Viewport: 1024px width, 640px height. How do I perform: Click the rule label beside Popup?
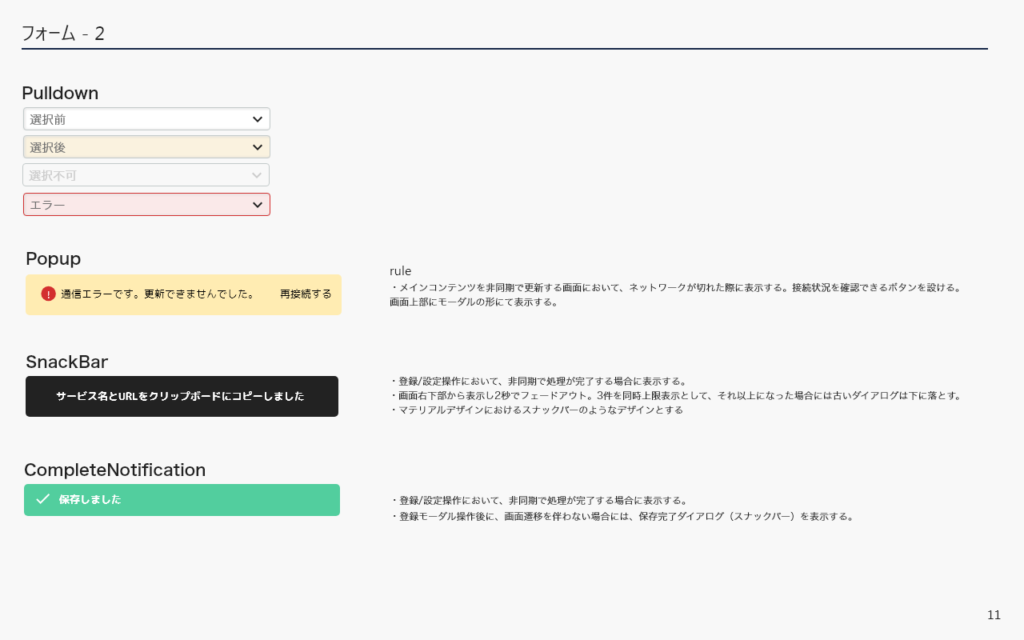pyautogui.click(x=400, y=271)
